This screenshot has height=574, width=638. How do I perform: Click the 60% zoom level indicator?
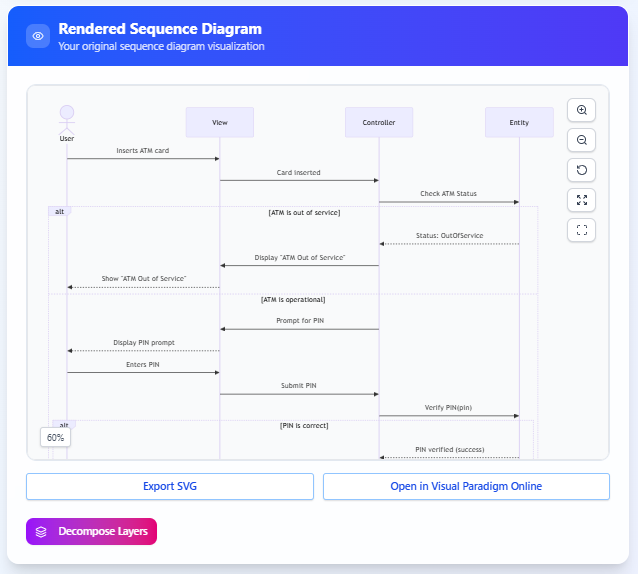click(55, 437)
